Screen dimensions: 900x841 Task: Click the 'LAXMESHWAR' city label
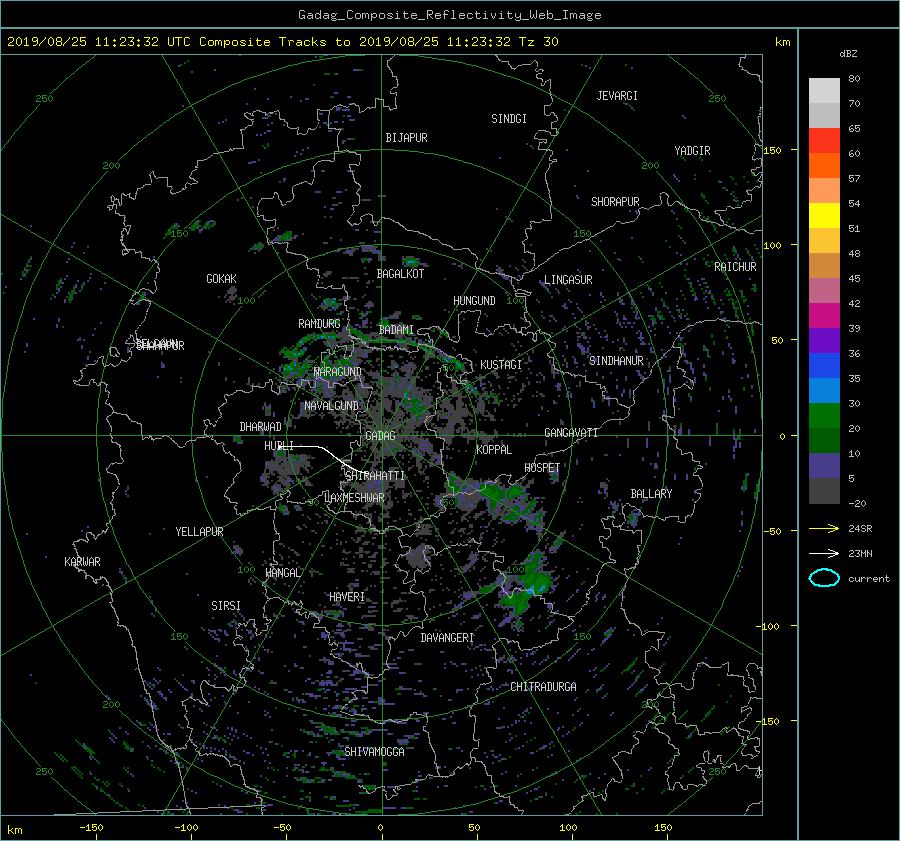[x=354, y=498]
